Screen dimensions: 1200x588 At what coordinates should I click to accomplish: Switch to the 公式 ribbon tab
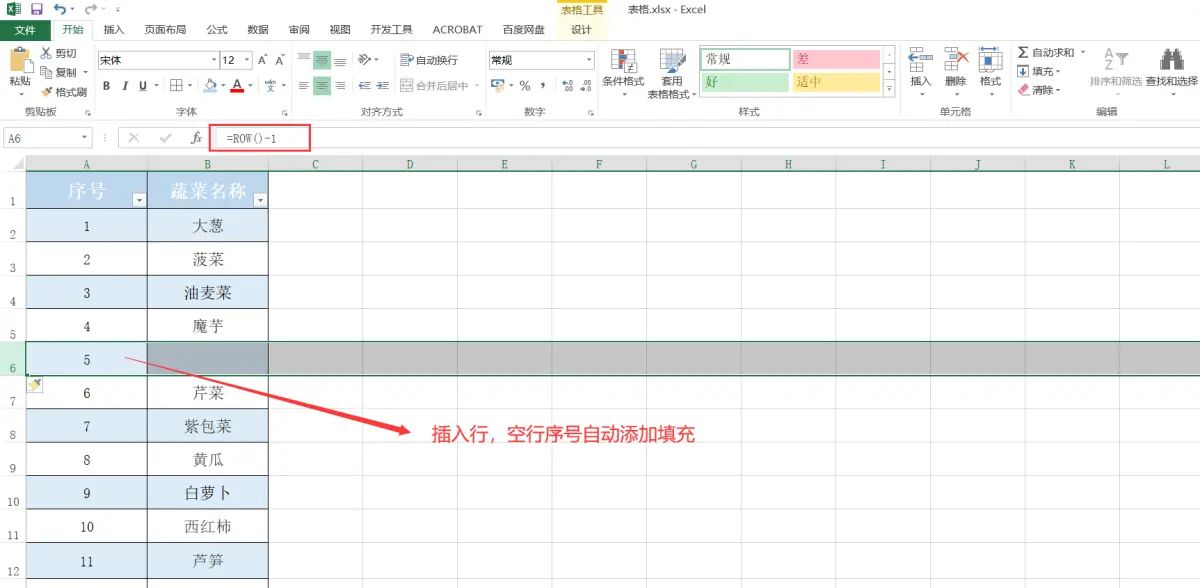click(x=216, y=29)
